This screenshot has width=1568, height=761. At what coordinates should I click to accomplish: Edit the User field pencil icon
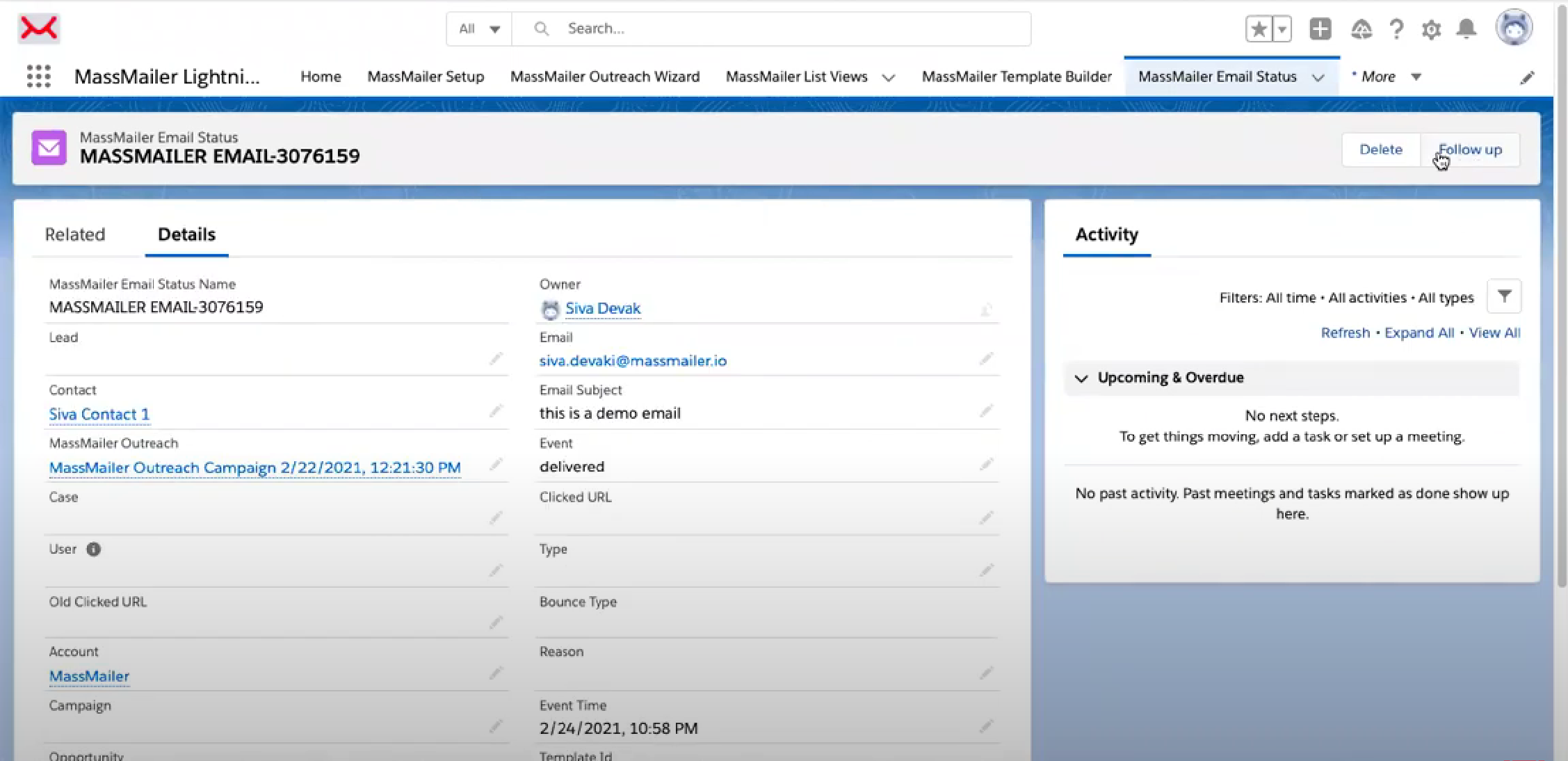496,570
